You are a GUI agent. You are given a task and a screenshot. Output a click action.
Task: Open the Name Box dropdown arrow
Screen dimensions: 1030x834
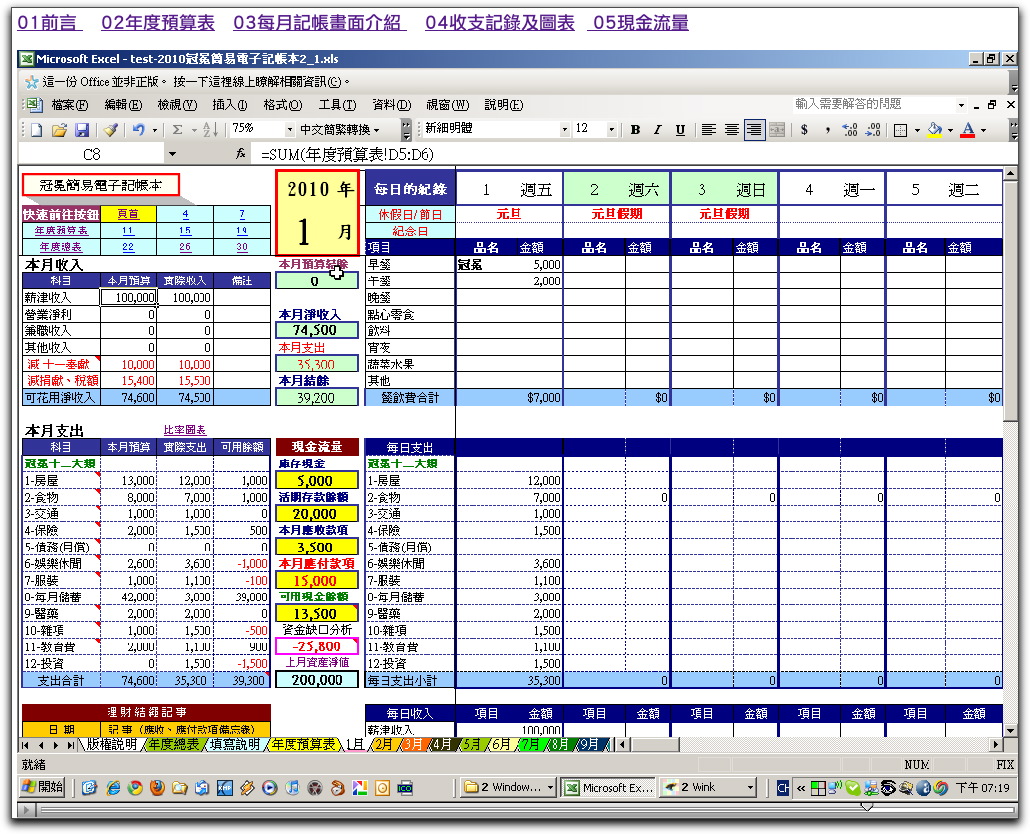[x=172, y=154]
